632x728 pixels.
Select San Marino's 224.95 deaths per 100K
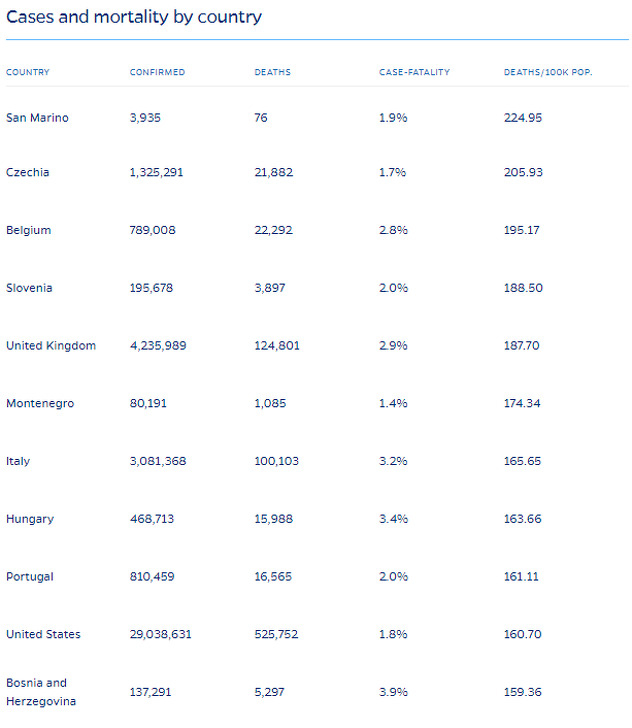point(523,118)
